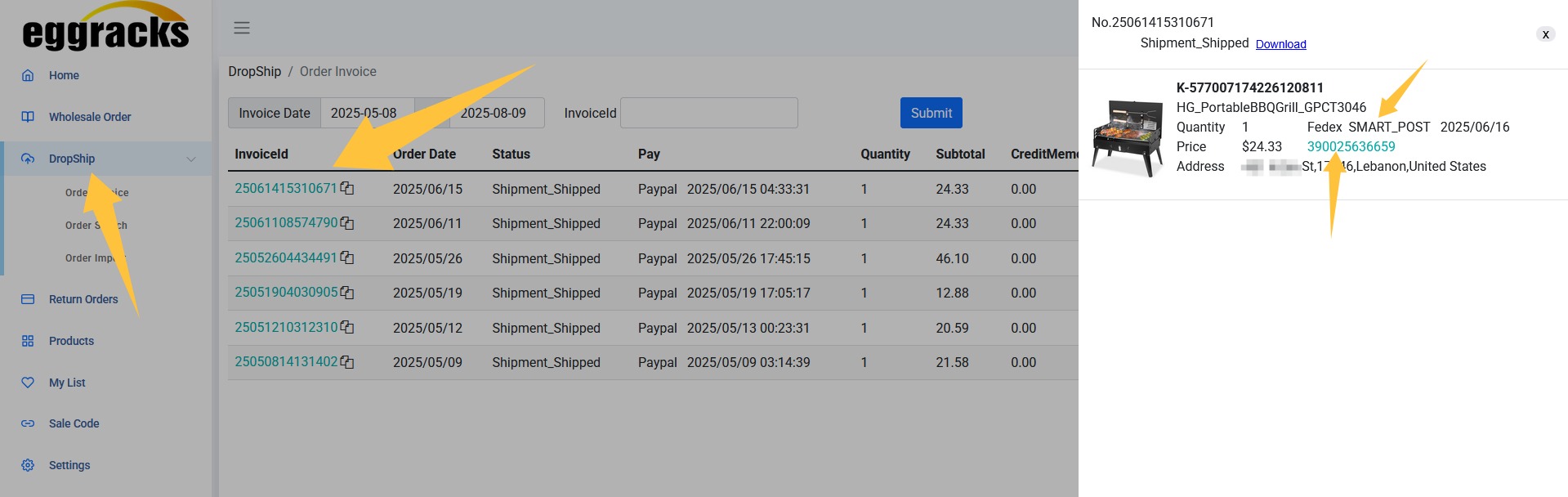Collapse the DropShip menu chevron
This screenshot has height=497, width=1568.
pyautogui.click(x=191, y=159)
